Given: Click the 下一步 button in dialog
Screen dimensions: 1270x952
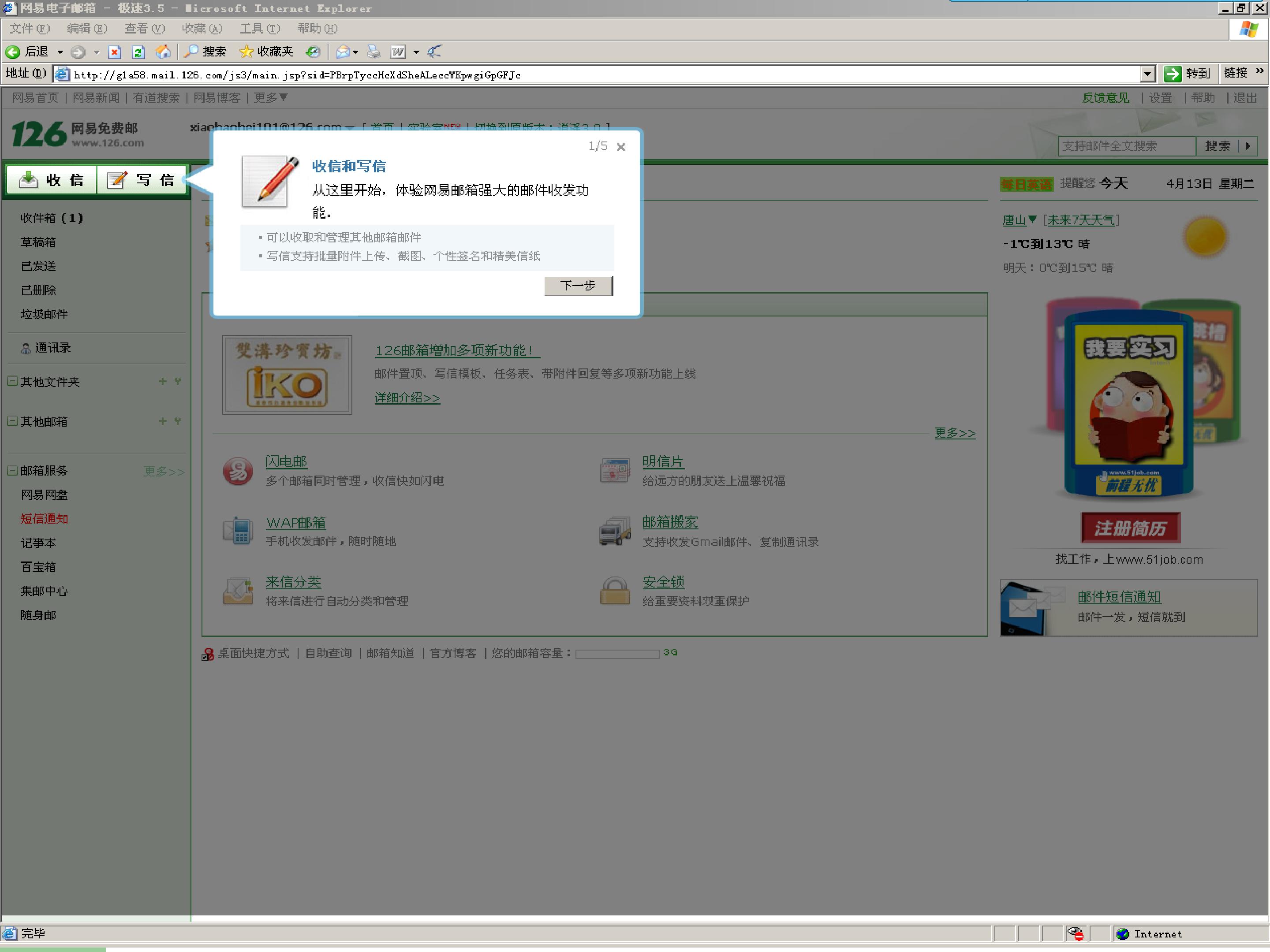Looking at the screenshot, I should [x=578, y=285].
